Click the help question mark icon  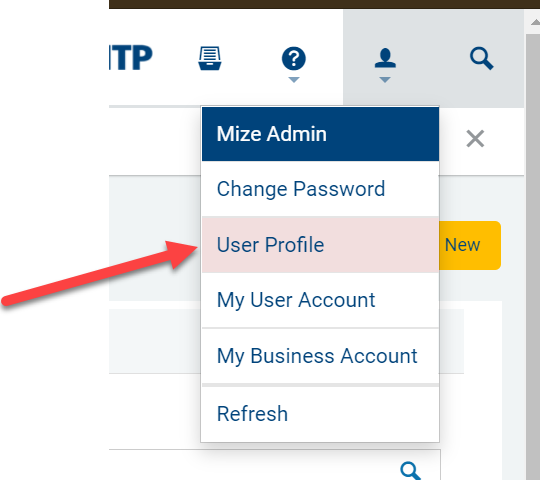tap(293, 59)
